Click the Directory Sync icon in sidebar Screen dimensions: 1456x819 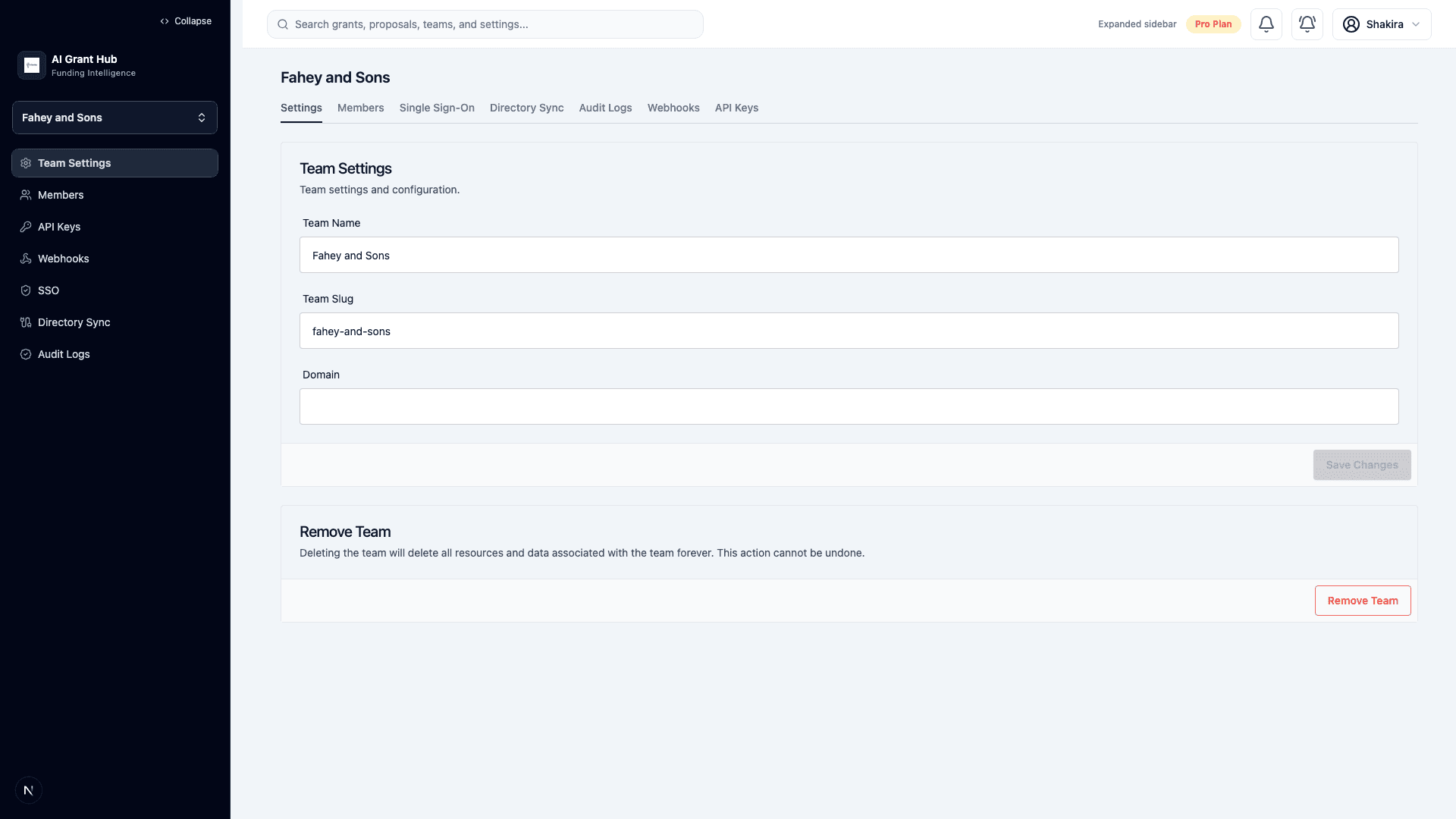[x=26, y=322]
